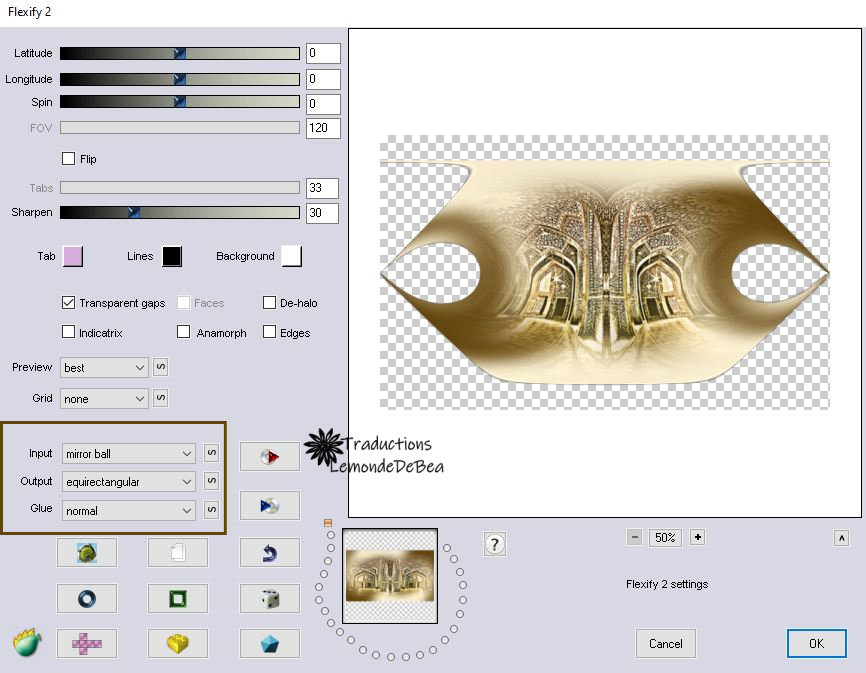Click the blue undo arrow button
The width and height of the screenshot is (866, 673).
point(270,552)
